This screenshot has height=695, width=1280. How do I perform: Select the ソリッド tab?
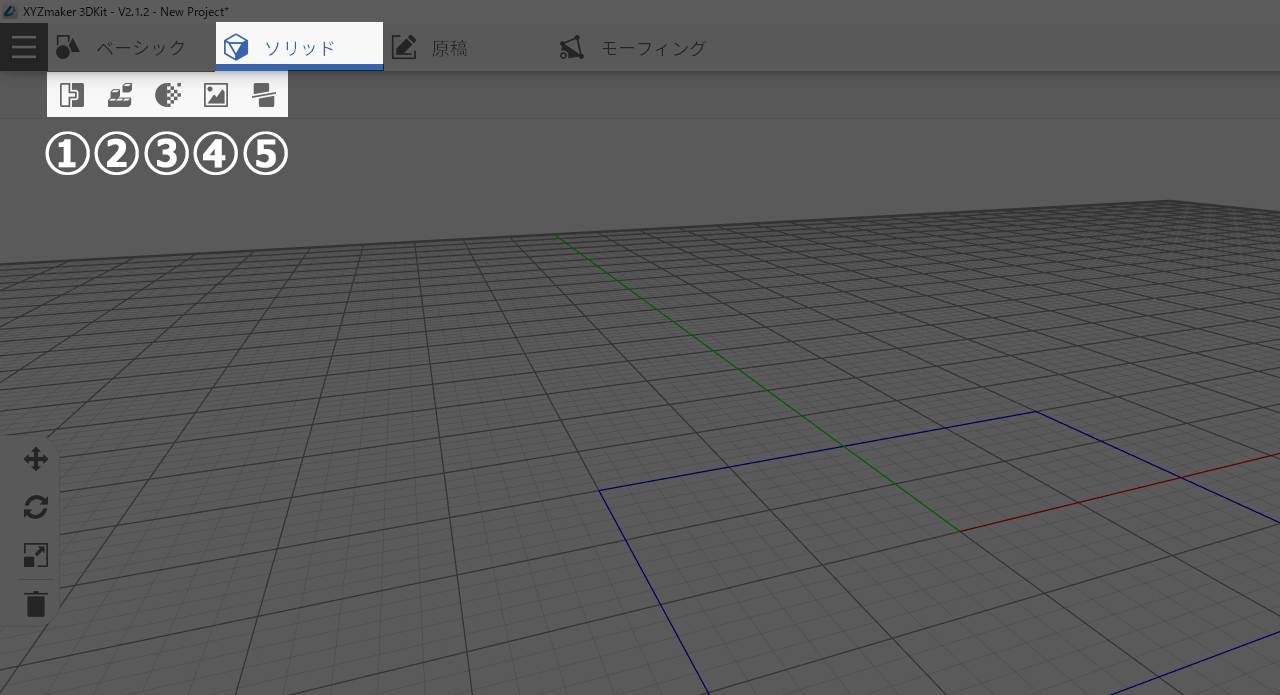point(298,48)
